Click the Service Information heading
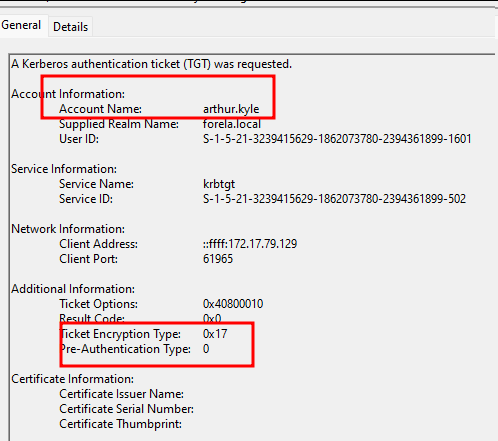Viewport: 498px width, 441px height. pyautogui.click(x=64, y=169)
